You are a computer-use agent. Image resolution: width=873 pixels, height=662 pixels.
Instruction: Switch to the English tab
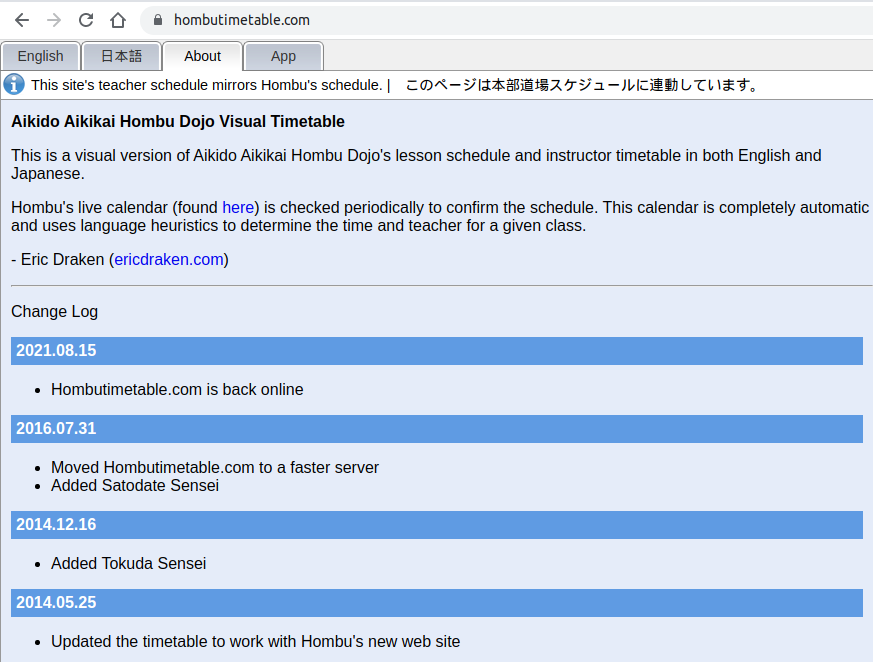point(41,56)
